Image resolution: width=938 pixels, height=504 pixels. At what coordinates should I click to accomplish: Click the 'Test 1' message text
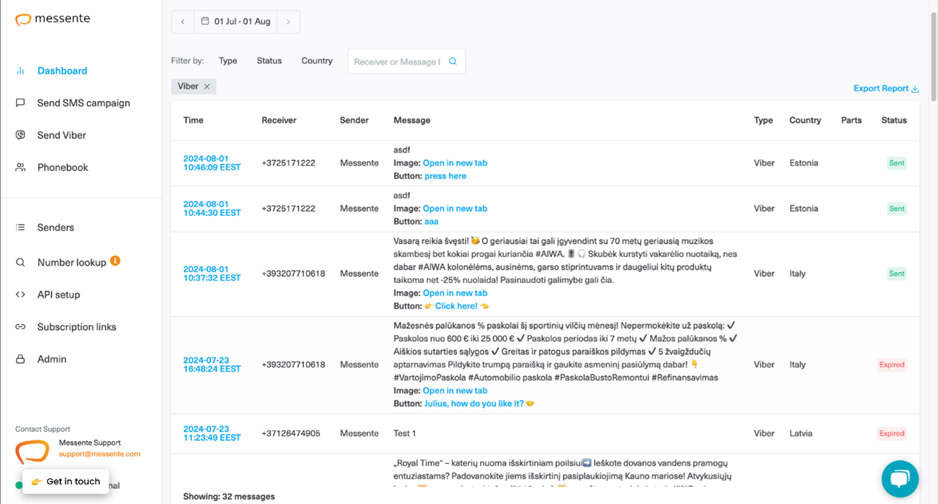(404, 433)
